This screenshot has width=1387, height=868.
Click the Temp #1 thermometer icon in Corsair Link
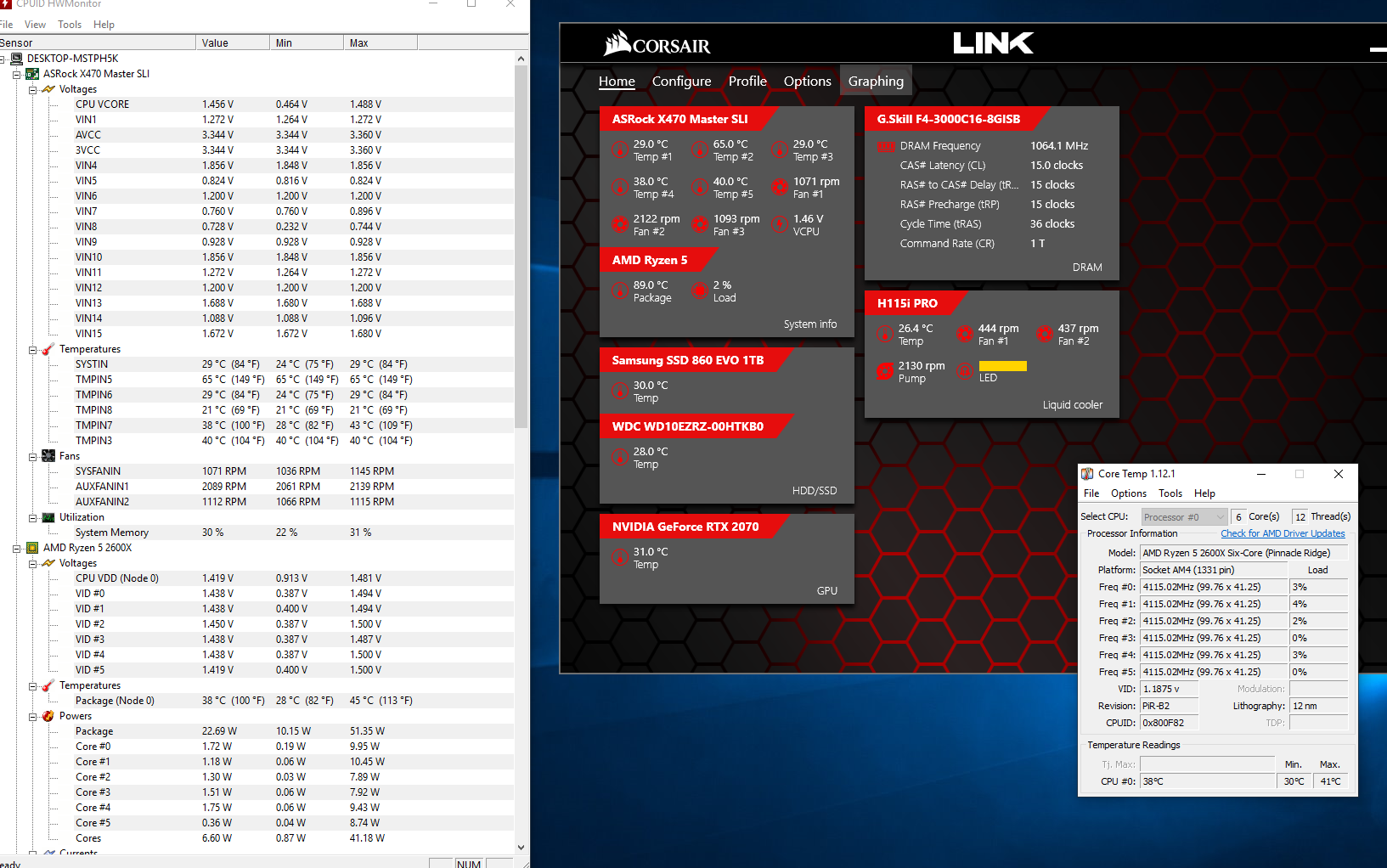tap(619, 150)
